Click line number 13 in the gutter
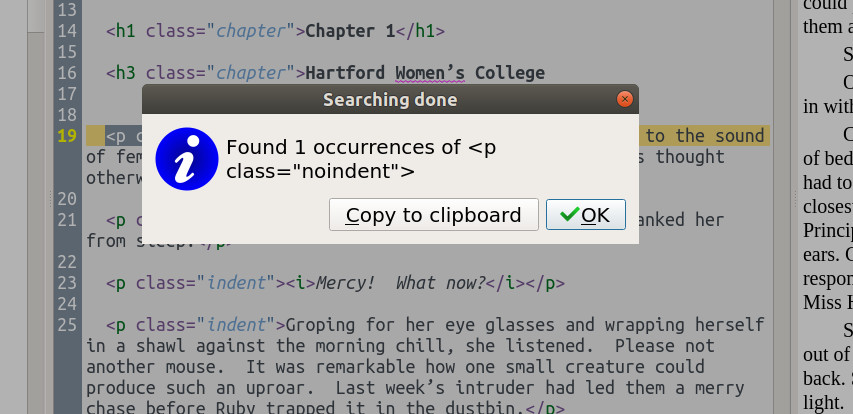 pos(67,10)
